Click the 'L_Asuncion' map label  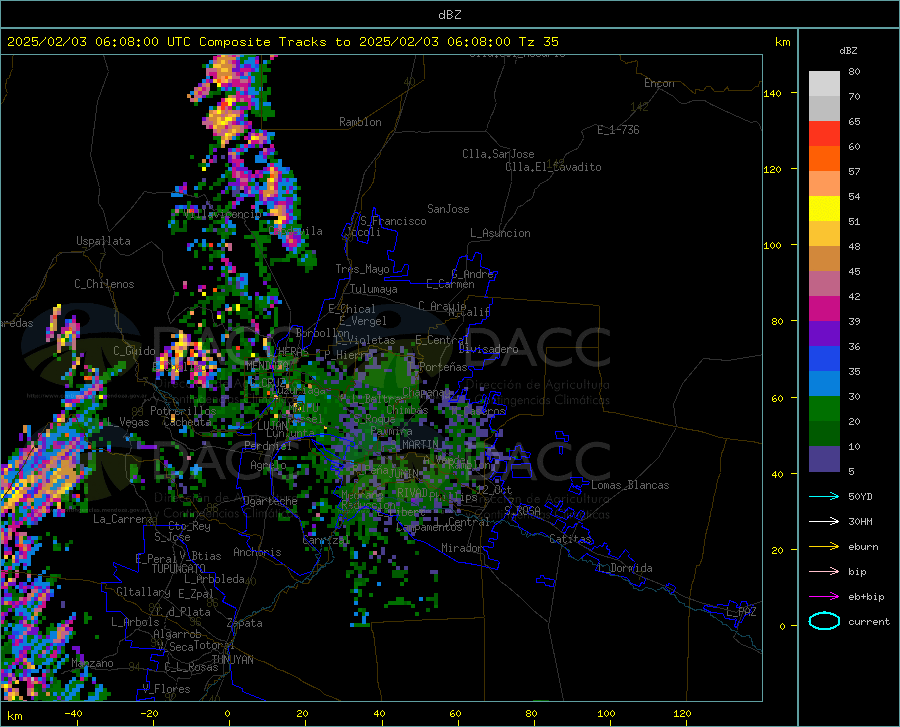500,233
